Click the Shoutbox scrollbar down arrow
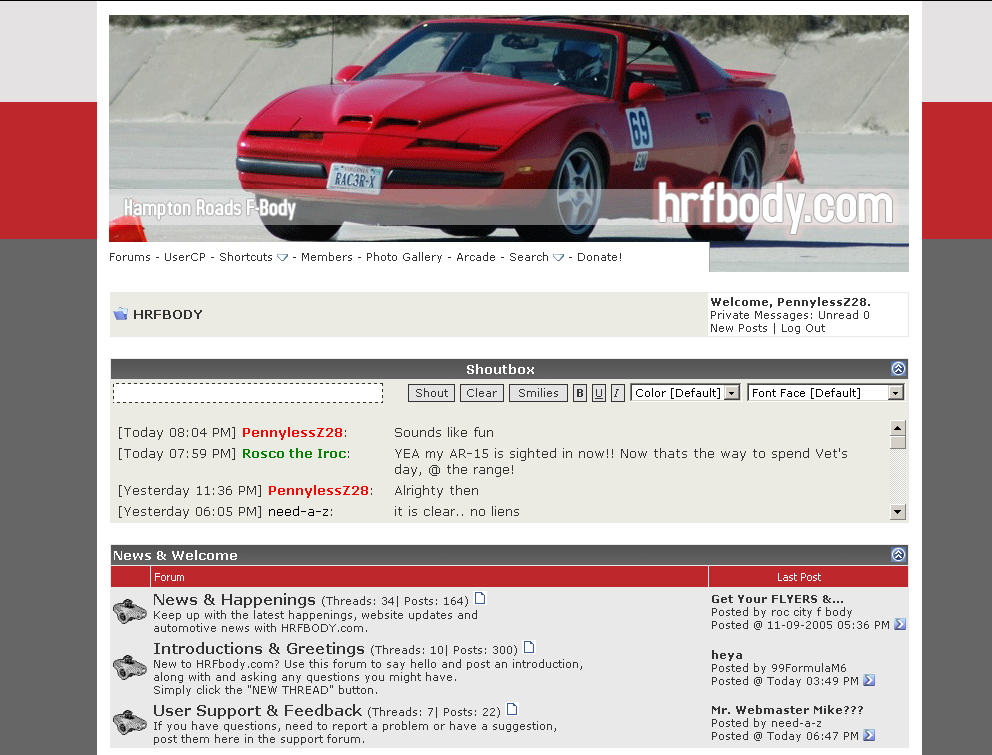Screen dimensions: 992x755 (898, 512)
